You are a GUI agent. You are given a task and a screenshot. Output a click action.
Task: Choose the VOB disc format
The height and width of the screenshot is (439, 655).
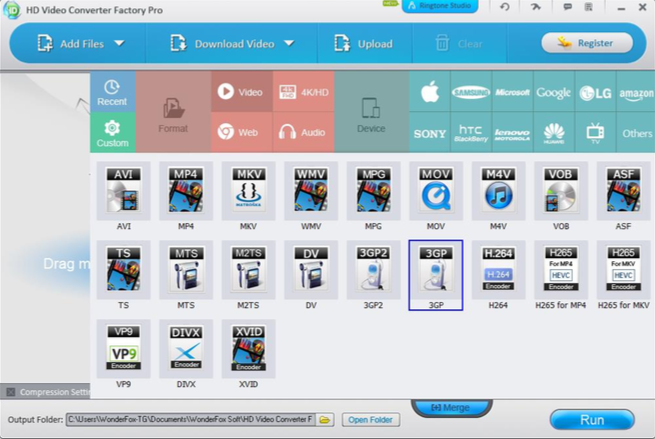click(x=560, y=190)
